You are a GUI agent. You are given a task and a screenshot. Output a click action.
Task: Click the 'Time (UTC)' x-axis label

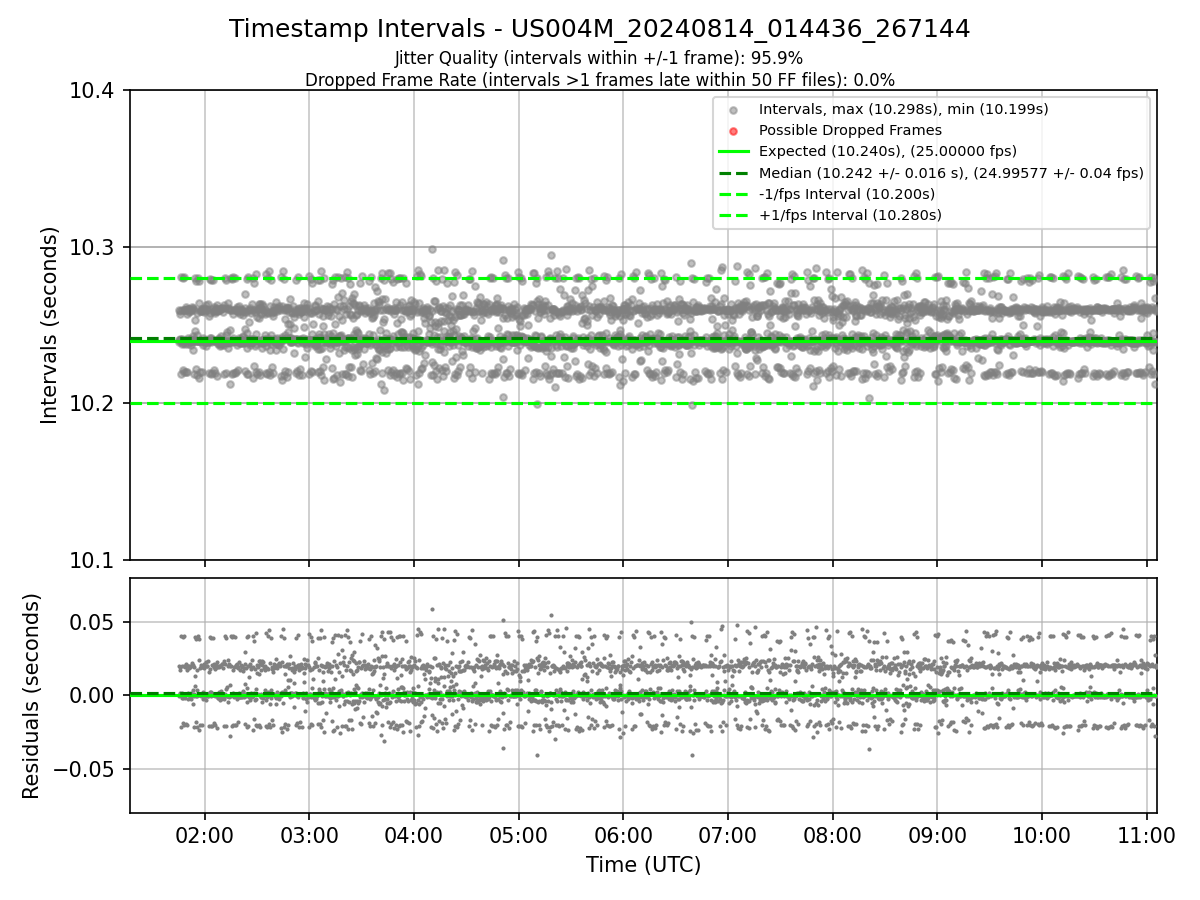(643, 865)
